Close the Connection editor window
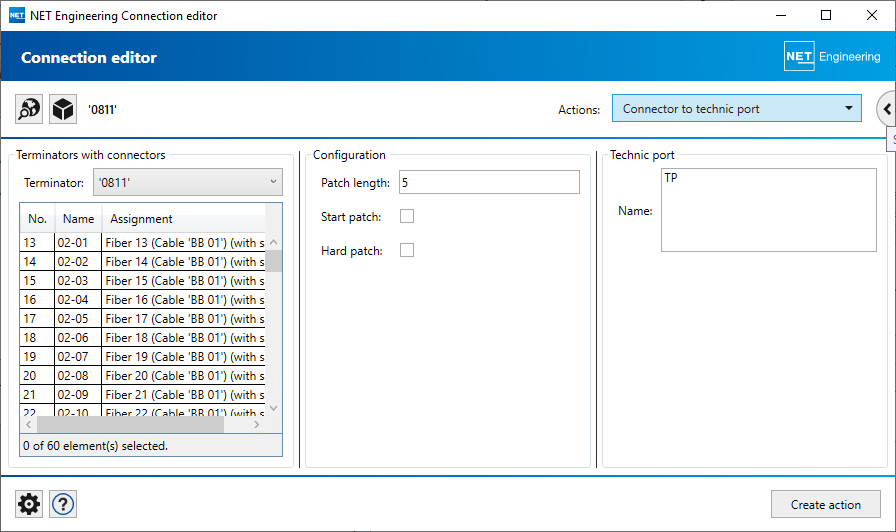Image resolution: width=896 pixels, height=532 pixels. [x=871, y=15]
